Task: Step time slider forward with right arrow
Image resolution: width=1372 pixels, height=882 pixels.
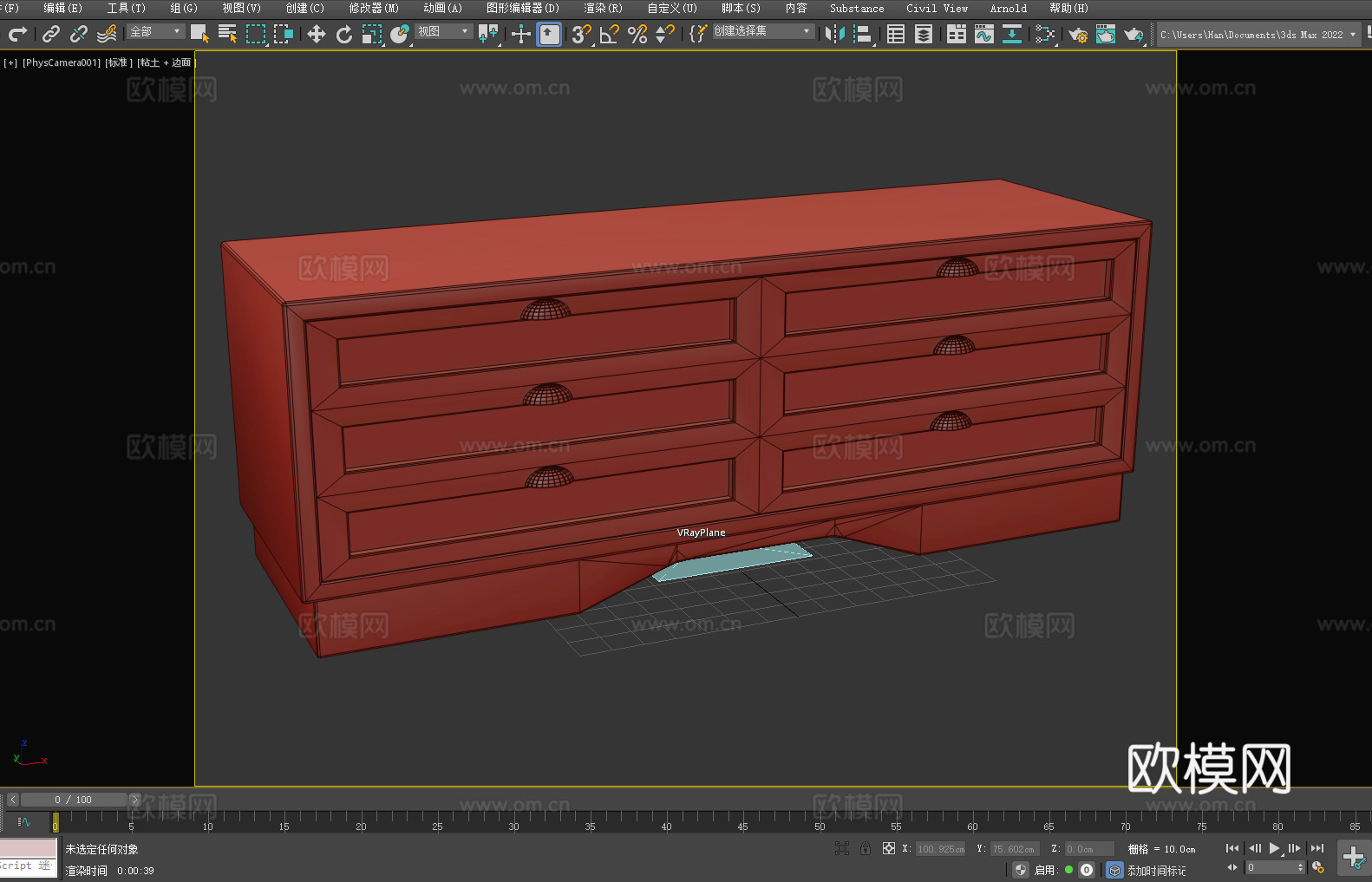Action: [134, 800]
